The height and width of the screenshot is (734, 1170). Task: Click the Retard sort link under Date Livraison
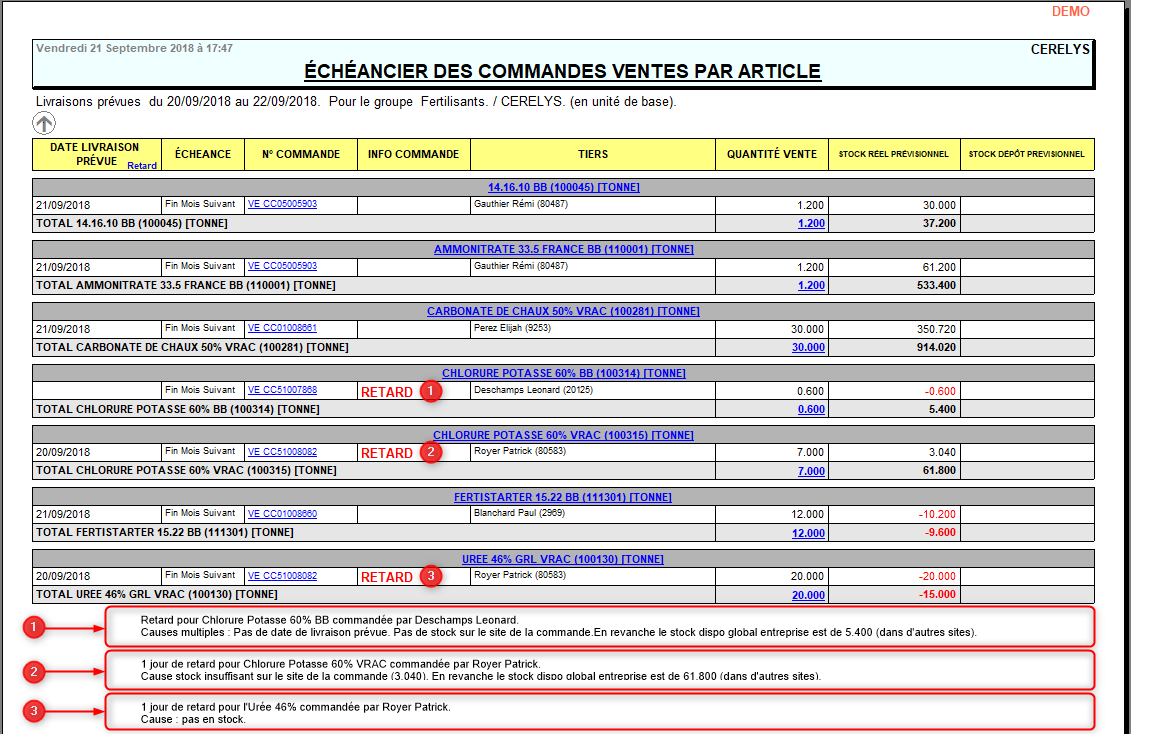point(142,165)
